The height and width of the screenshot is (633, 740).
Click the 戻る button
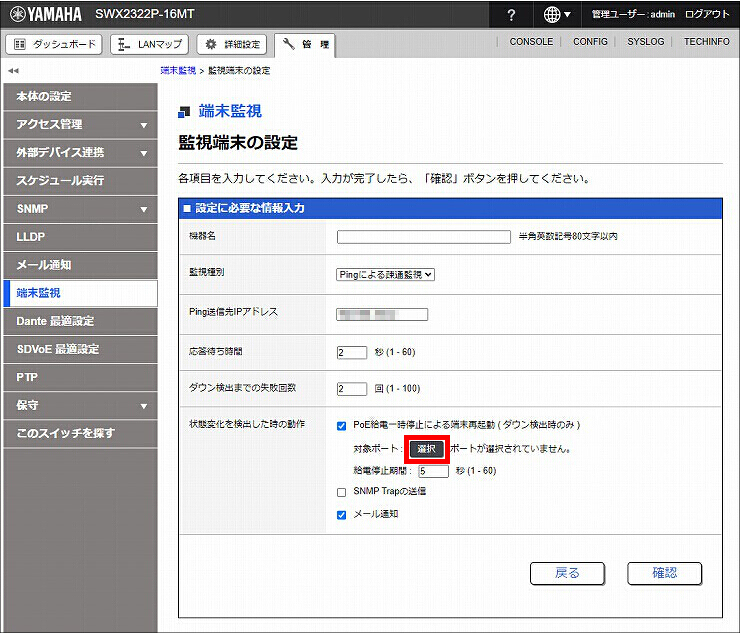click(x=567, y=574)
